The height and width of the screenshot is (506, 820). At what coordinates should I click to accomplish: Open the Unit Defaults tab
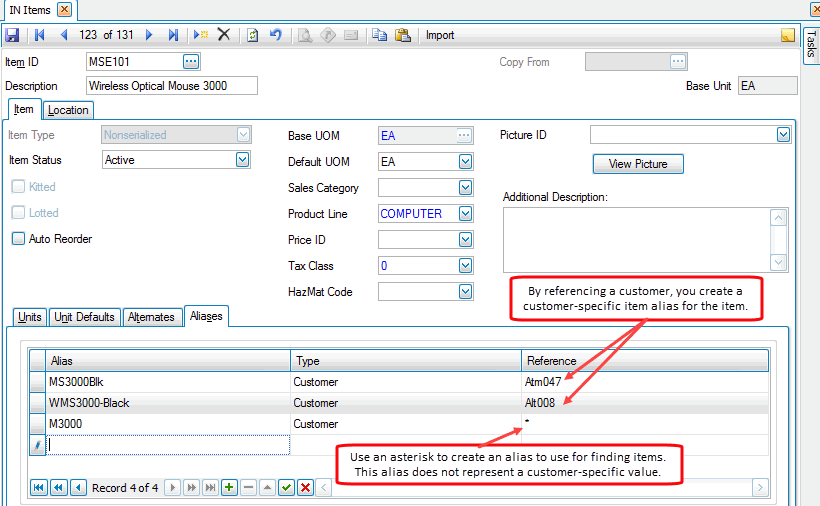click(85, 317)
